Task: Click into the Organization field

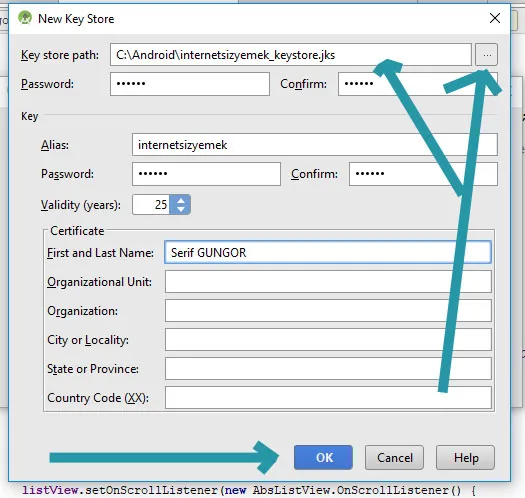Action: (328, 311)
